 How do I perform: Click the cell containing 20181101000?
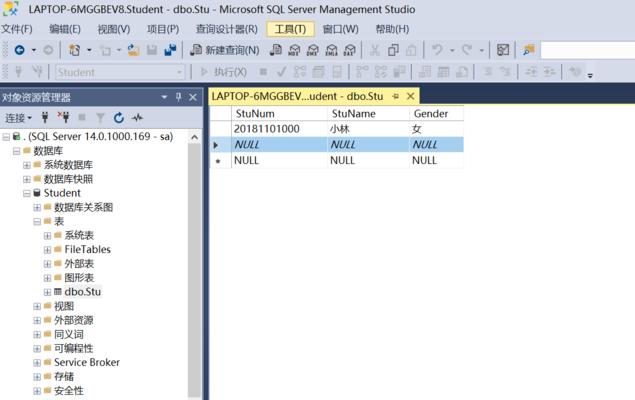[279, 129]
